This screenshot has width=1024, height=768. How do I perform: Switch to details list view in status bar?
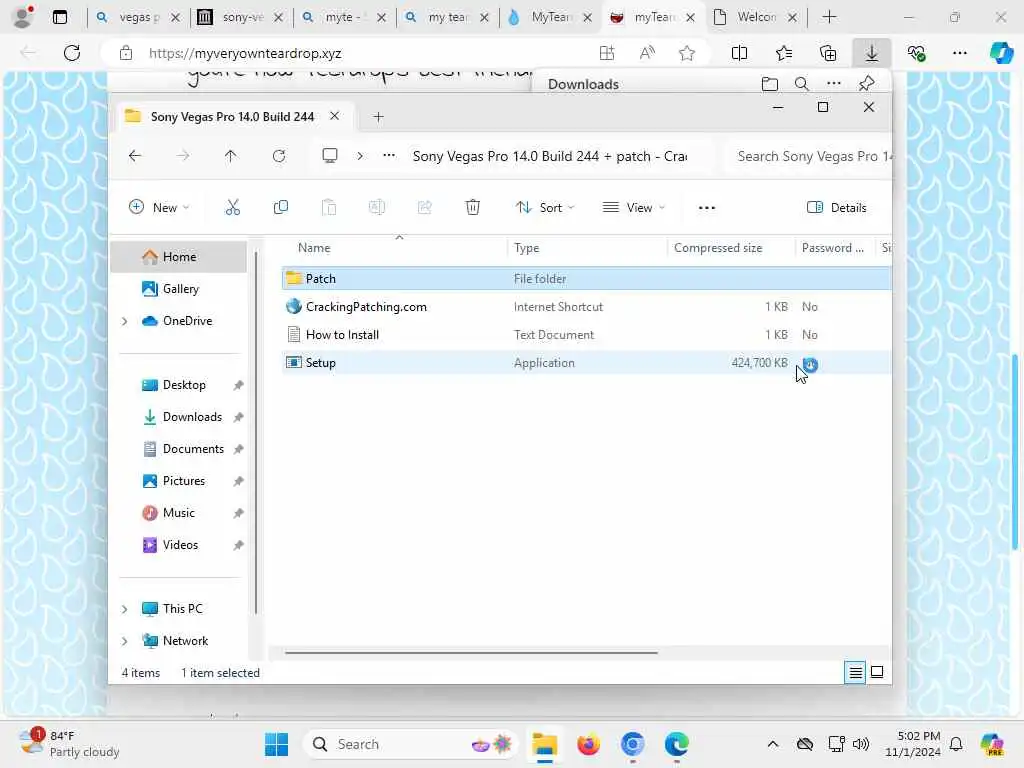click(856, 672)
